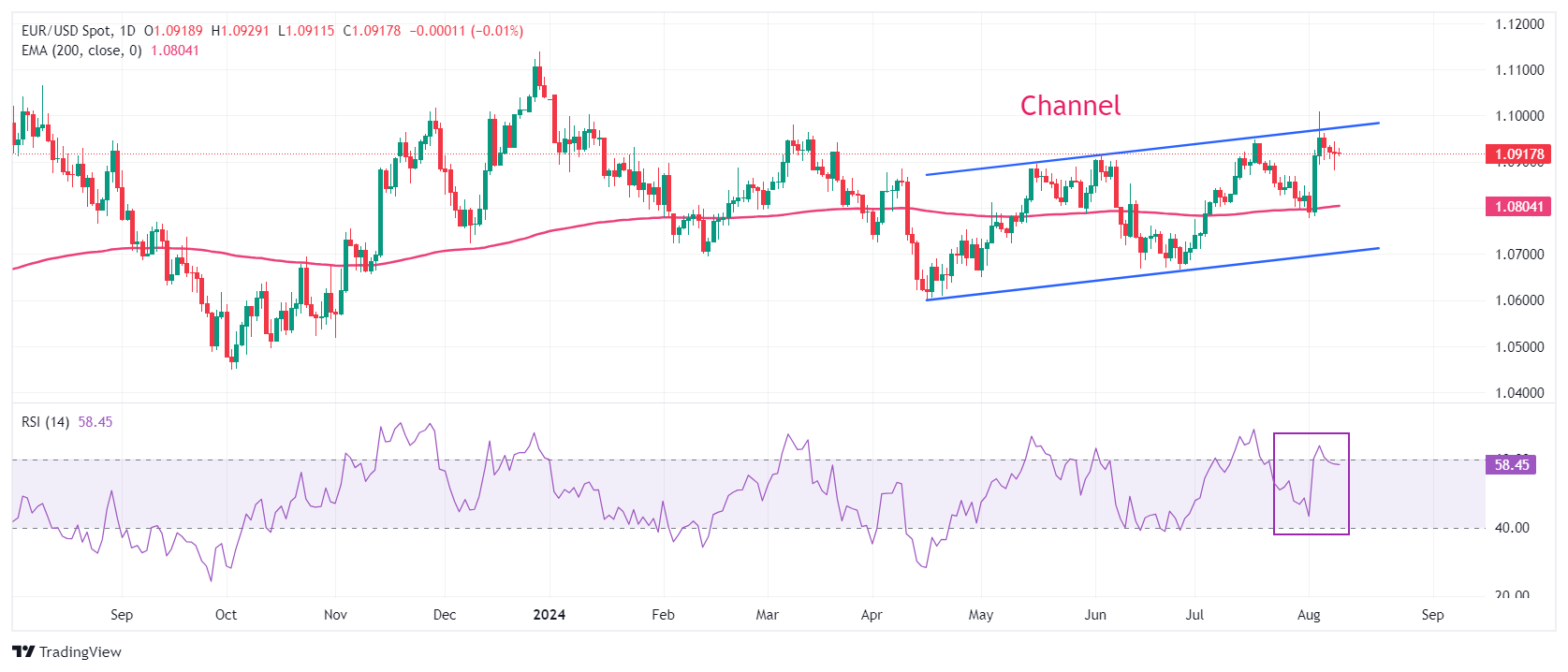
Task: Click the 1.12000 price scale level
Action: coord(1519,24)
